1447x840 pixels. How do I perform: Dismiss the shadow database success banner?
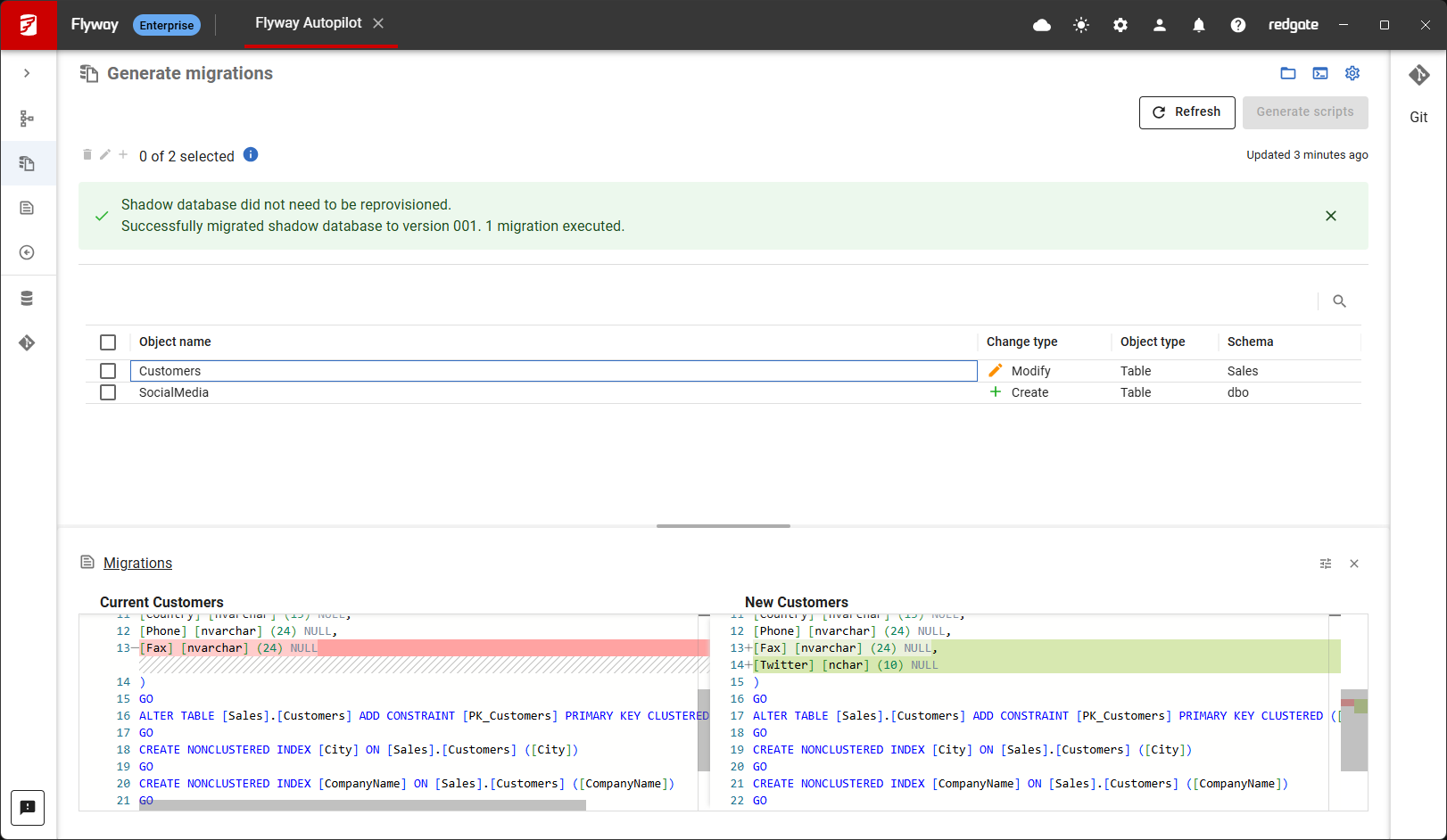[x=1331, y=216]
